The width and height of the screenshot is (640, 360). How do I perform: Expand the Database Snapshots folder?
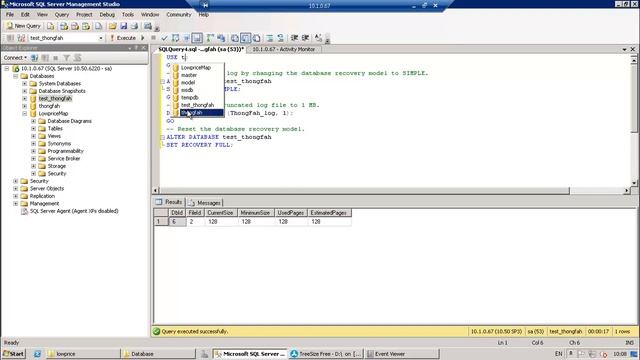pyautogui.click(x=24, y=91)
